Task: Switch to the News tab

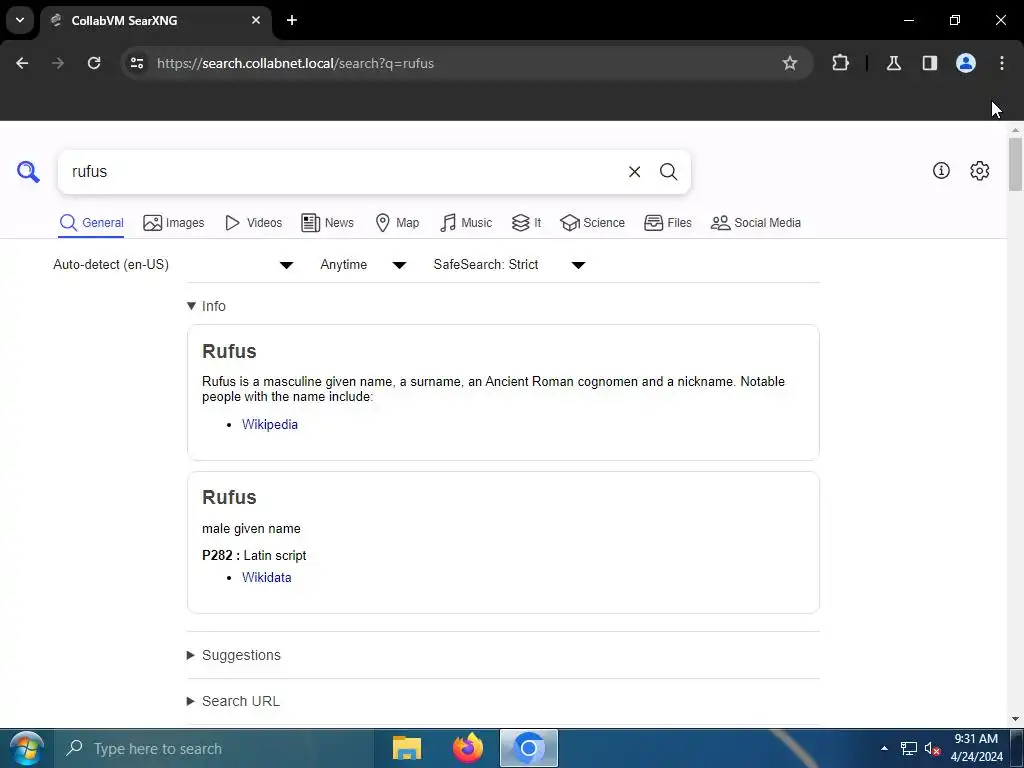Action: point(327,223)
